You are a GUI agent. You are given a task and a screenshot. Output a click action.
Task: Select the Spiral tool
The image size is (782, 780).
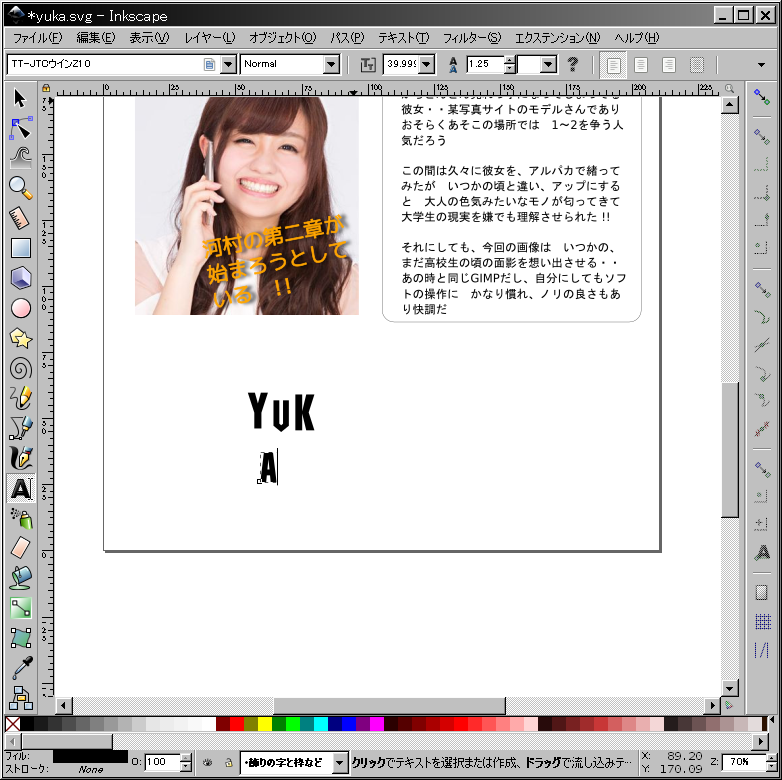pos(20,369)
